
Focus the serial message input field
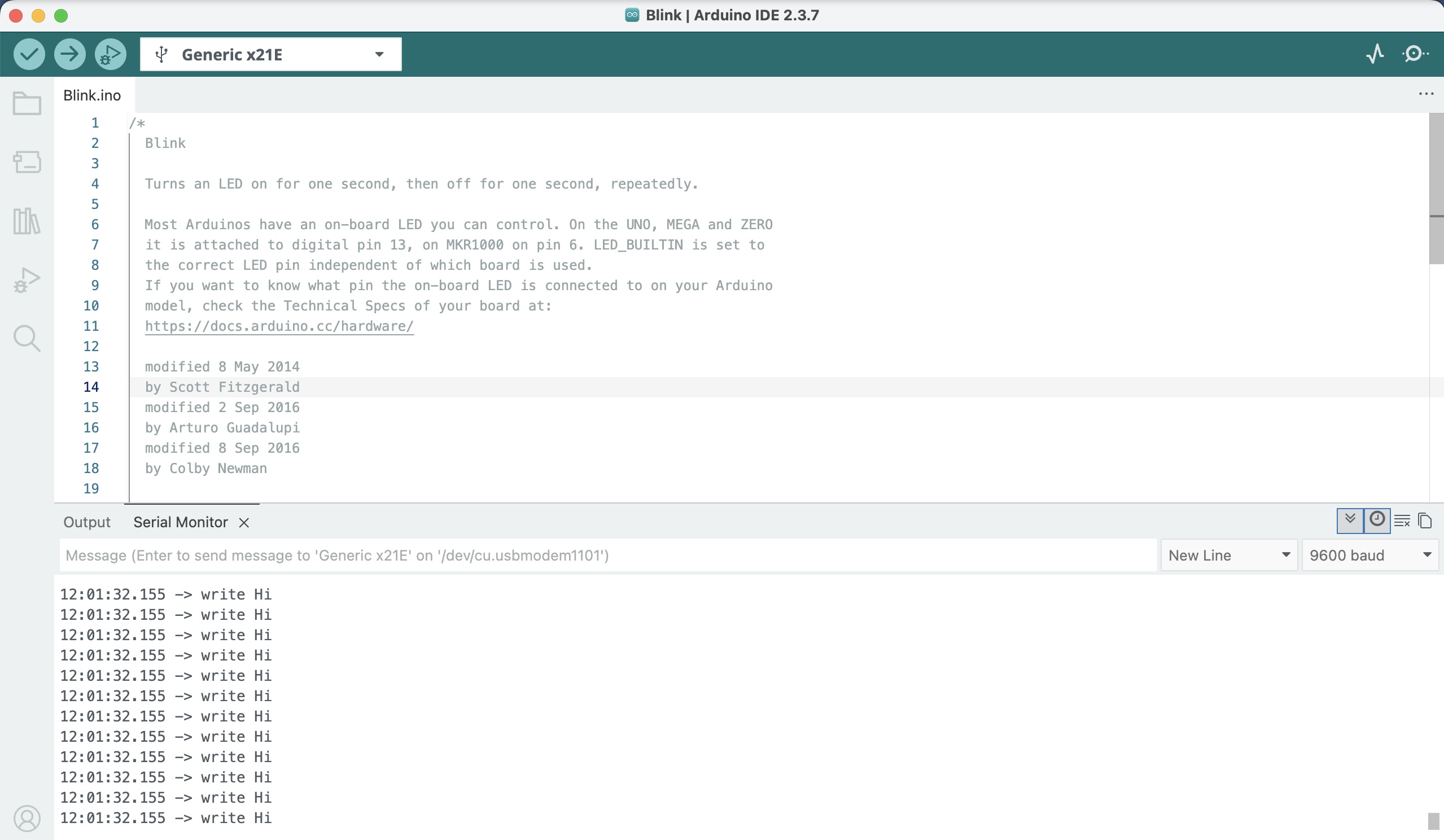coord(608,555)
